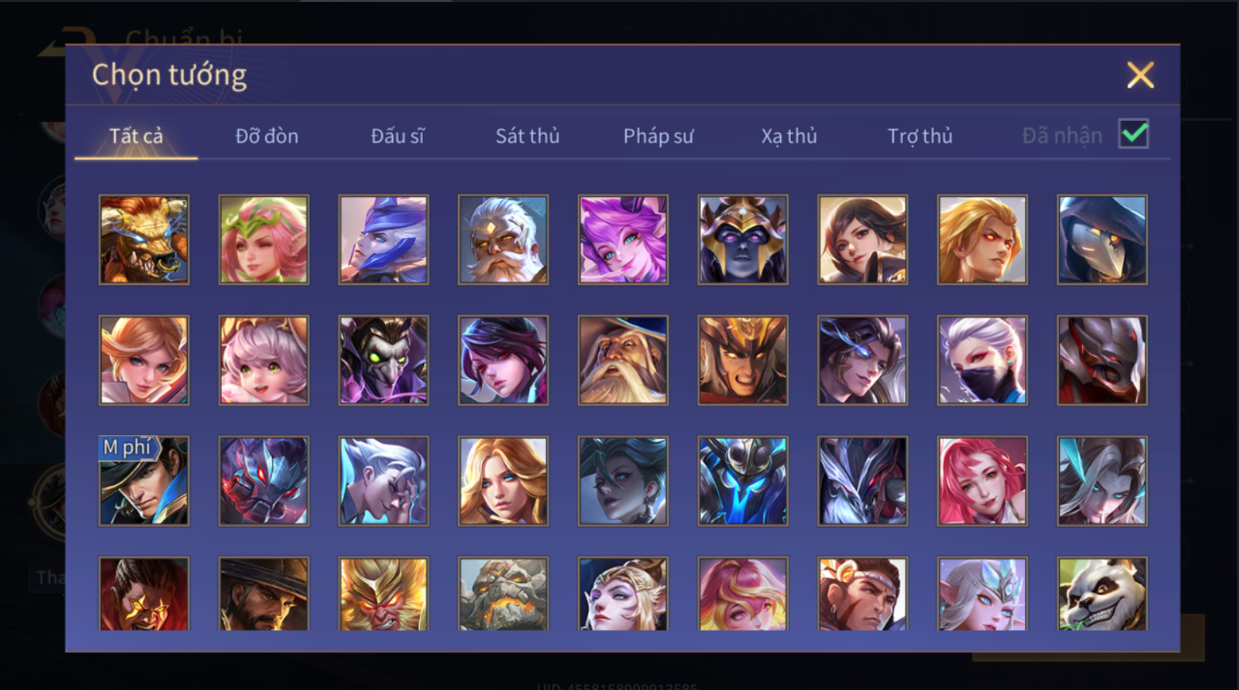Choose the hero marked 'M phí'

(144, 481)
